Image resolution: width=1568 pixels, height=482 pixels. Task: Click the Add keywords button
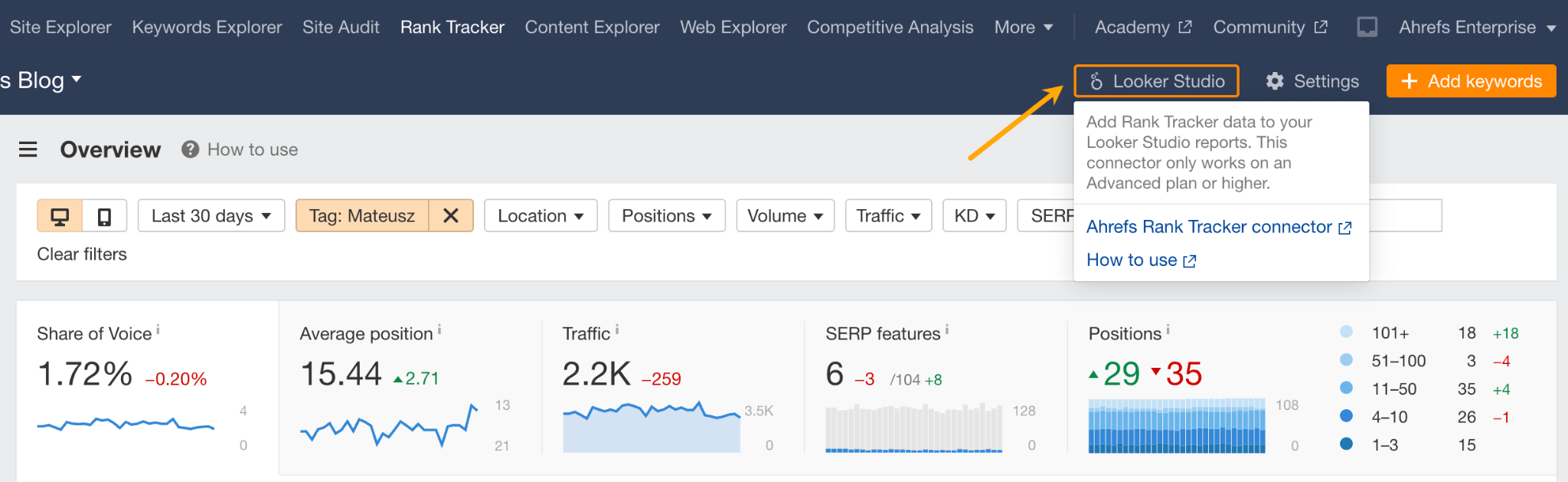(1471, 81)
